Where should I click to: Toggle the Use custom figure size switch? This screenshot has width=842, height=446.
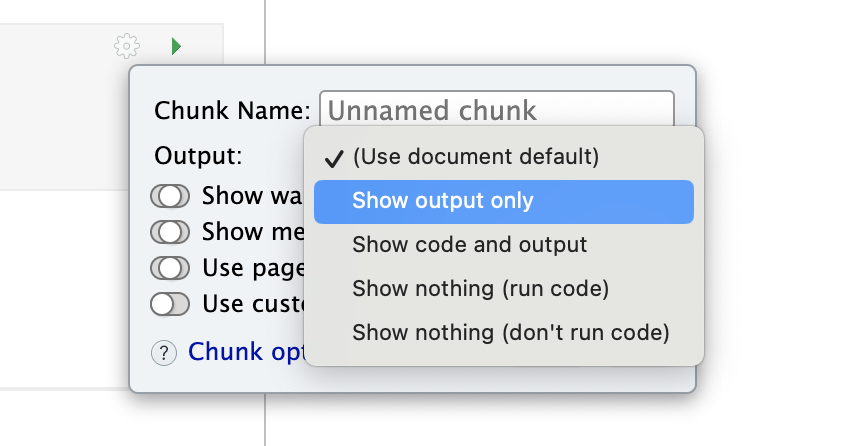pyautogui.click(x=169, y=303)
